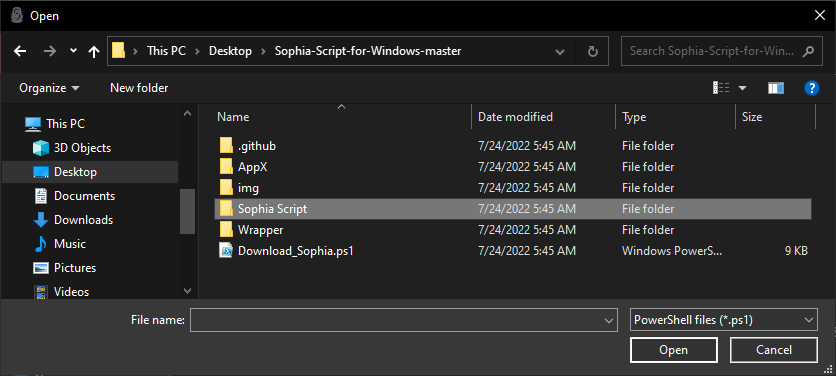
Task: Click the navigation pane scrollbar thumb
Action: (x=187, y=211)
